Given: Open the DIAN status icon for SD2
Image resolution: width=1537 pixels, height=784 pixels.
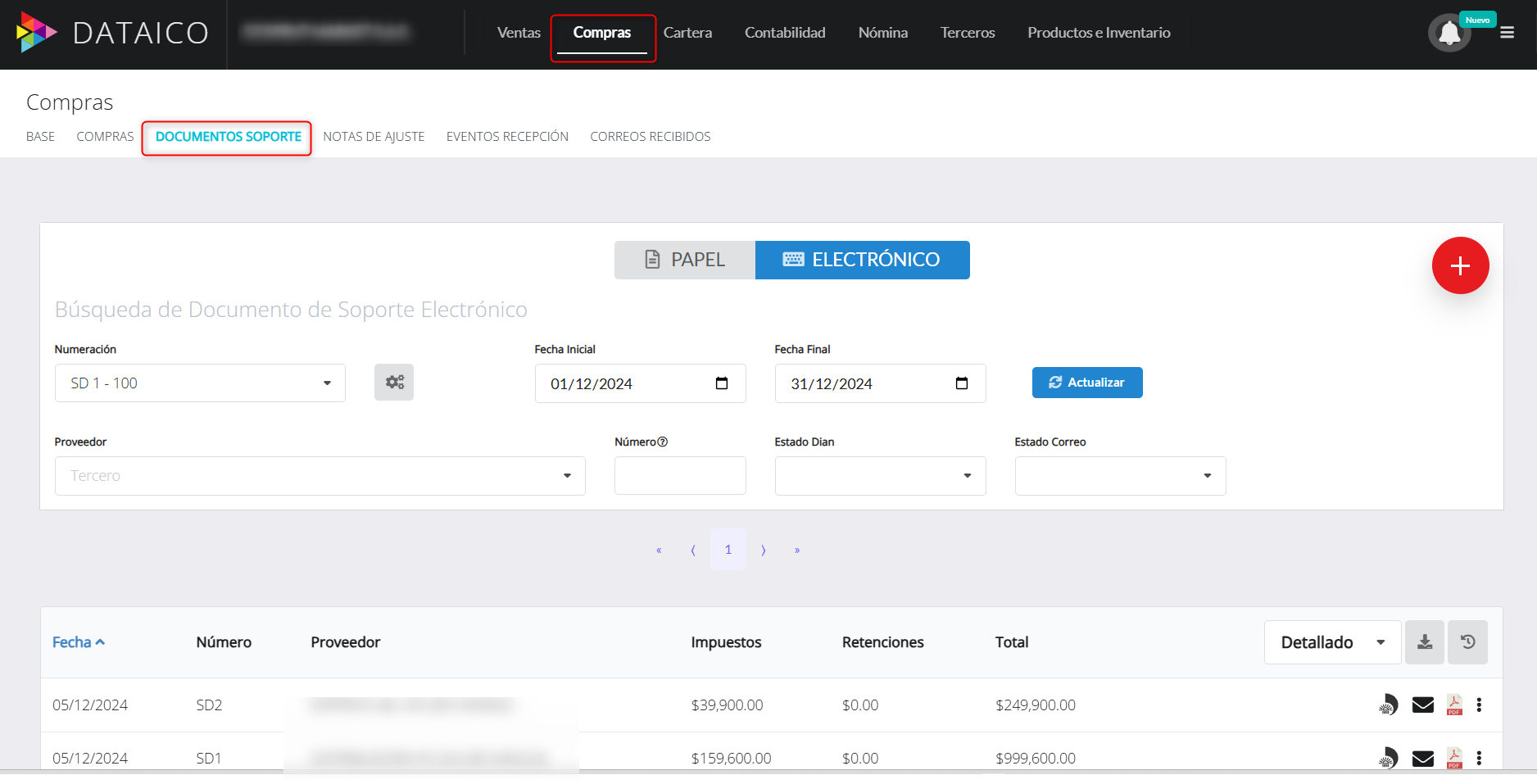Looking at the screenshot, I should [1388, 704].
